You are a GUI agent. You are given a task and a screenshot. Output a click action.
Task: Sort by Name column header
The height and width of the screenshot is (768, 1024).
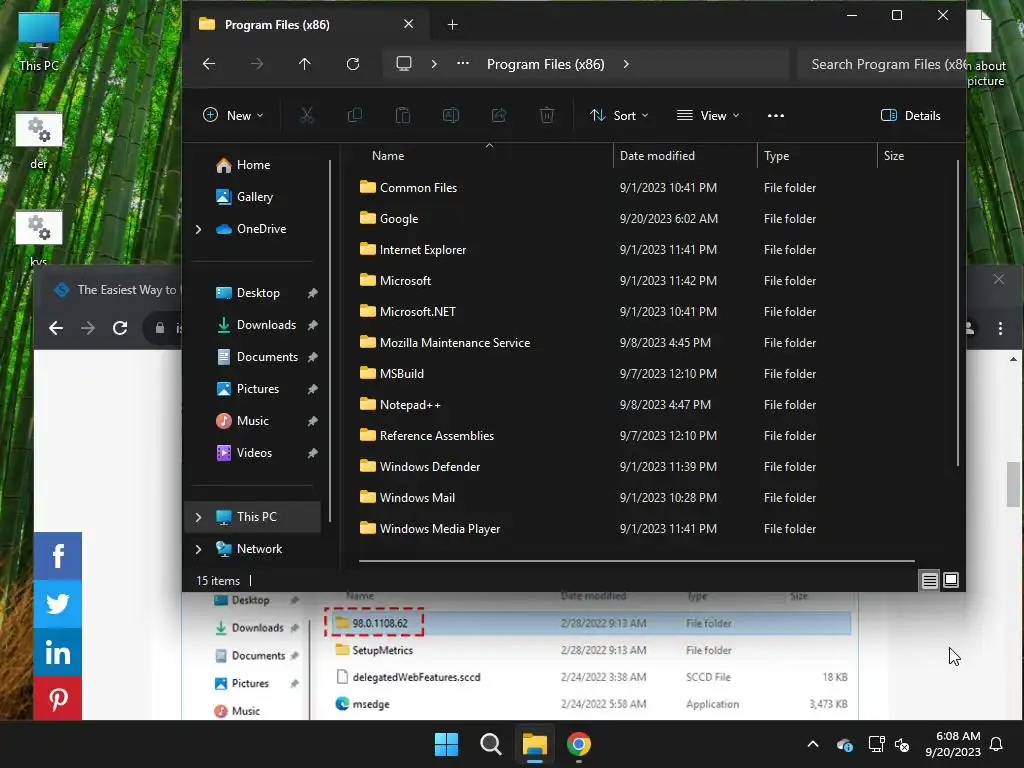tap(388, 156)
